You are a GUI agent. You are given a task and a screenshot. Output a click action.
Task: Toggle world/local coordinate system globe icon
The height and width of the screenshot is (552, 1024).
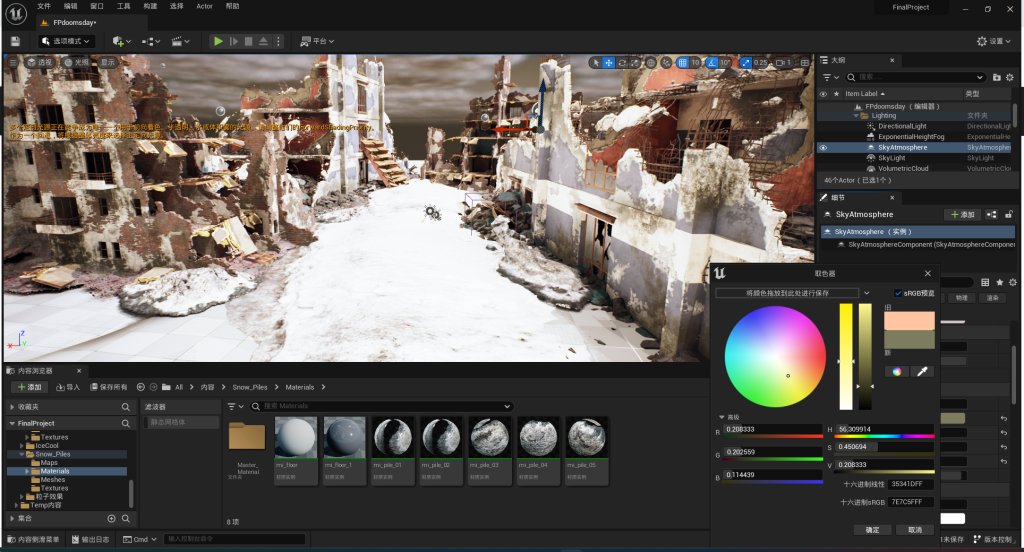[651, 63]
